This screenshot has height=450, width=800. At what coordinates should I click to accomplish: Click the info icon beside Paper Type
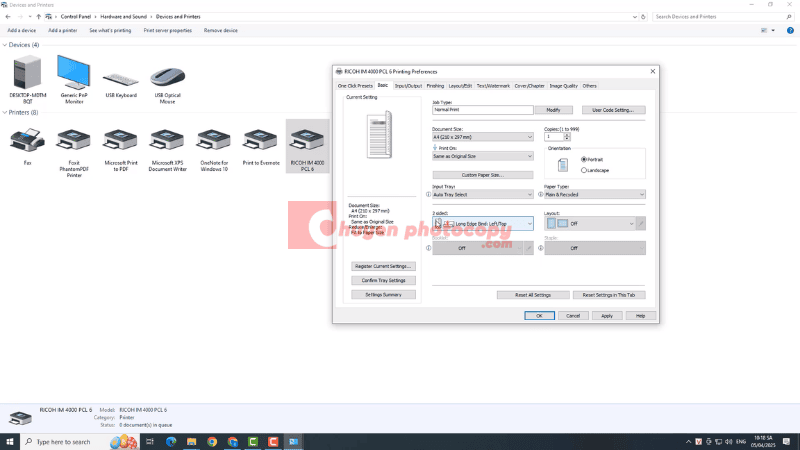tap(541, 194)
